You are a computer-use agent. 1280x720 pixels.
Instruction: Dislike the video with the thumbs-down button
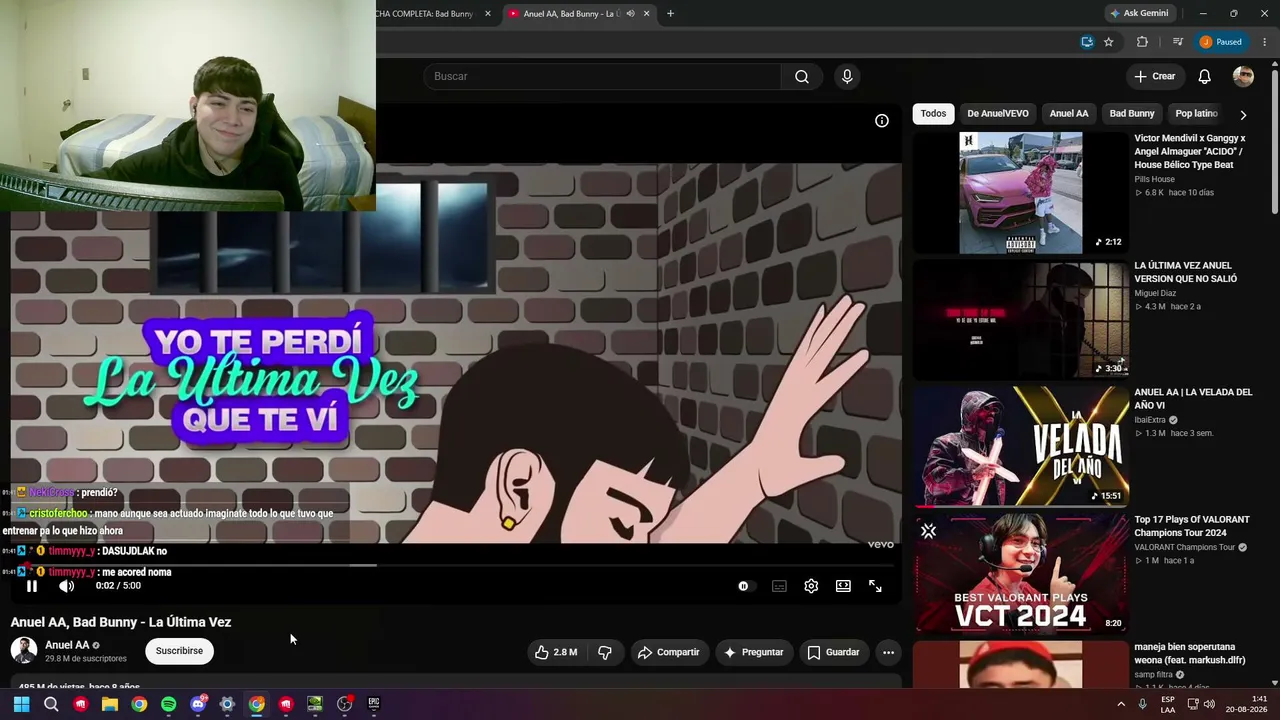(605, 652)
